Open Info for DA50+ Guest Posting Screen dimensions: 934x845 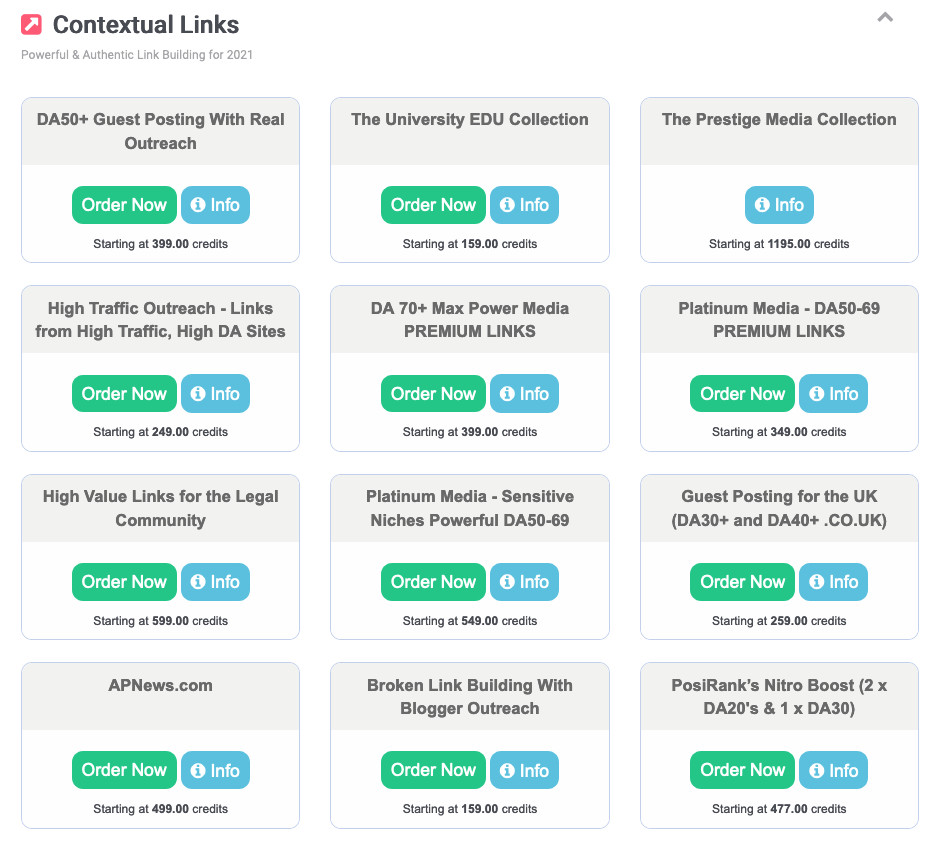point(215,205)
